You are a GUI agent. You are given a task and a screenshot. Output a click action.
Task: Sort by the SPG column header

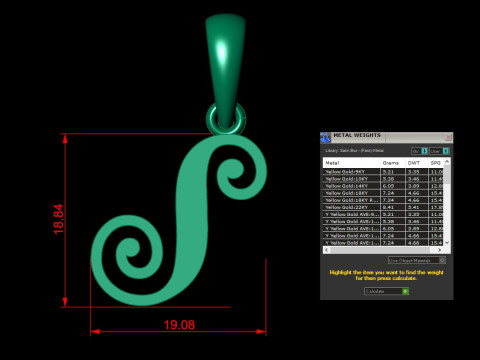coord(436,163)
